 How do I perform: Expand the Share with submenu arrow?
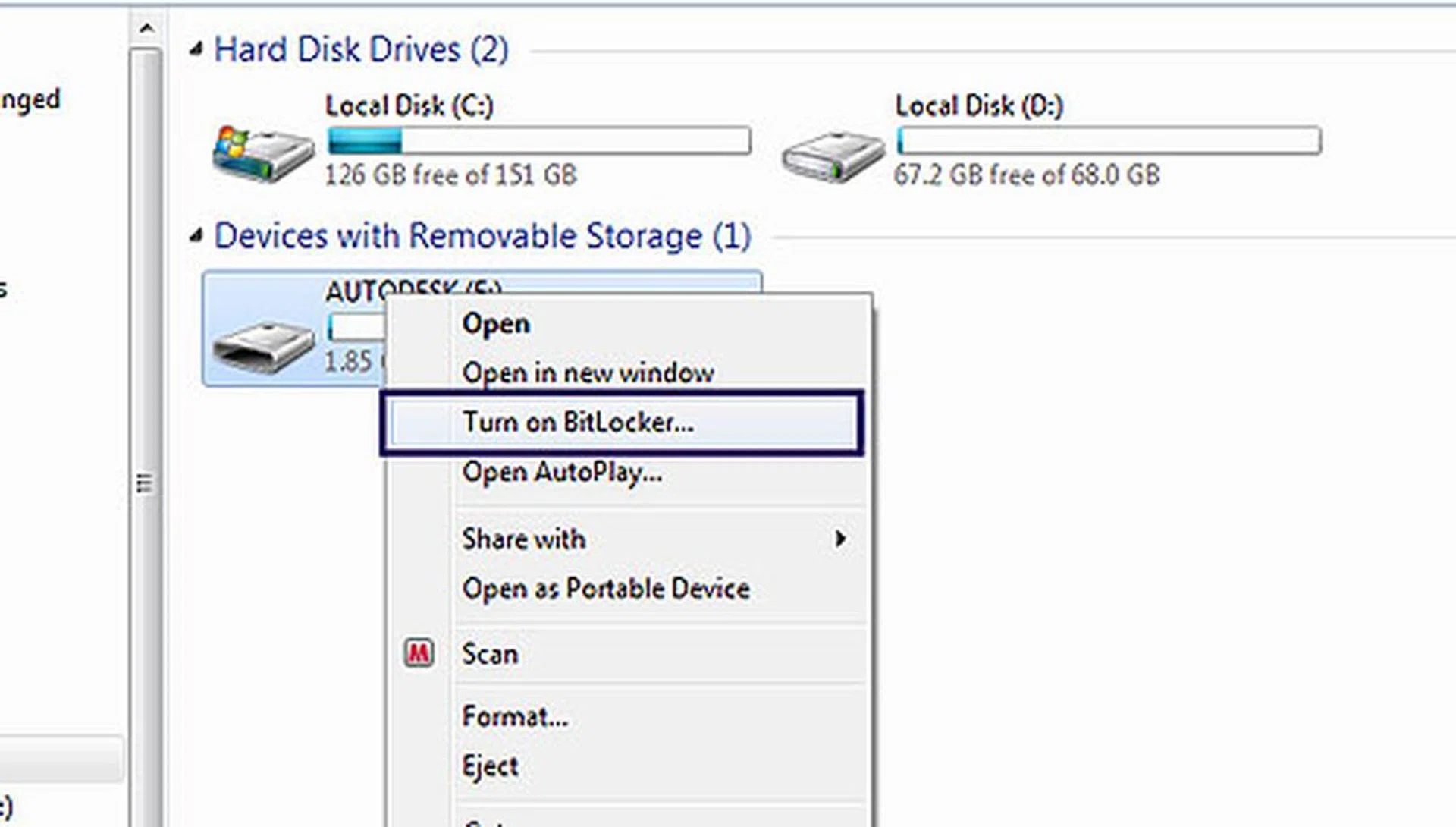[839, 539]
